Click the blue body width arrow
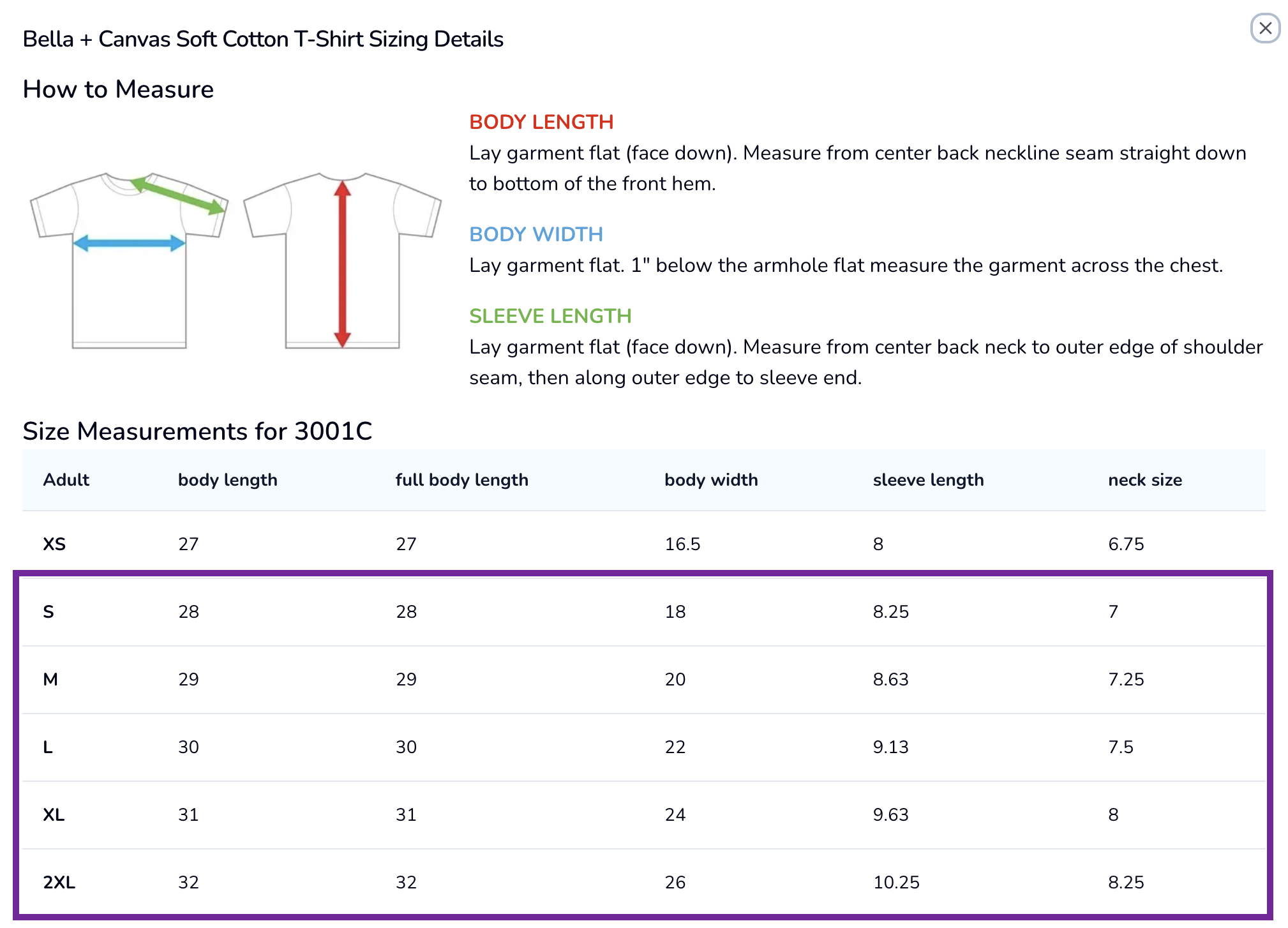This screenshot has height=928, width=1288. coord(130,243)
